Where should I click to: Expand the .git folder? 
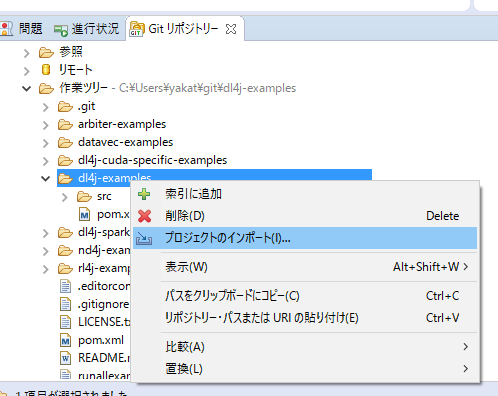(x=46, y=107)
